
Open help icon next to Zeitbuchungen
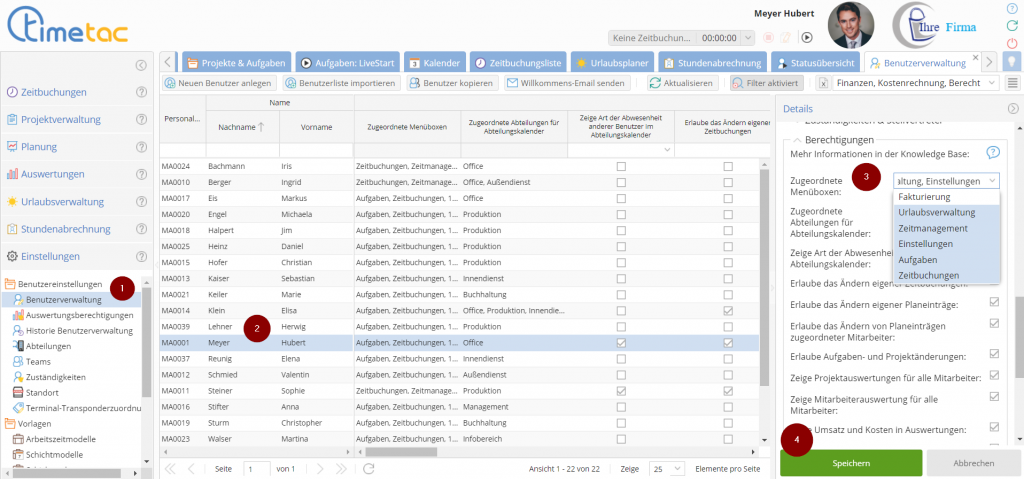click(x=141, y=92)
